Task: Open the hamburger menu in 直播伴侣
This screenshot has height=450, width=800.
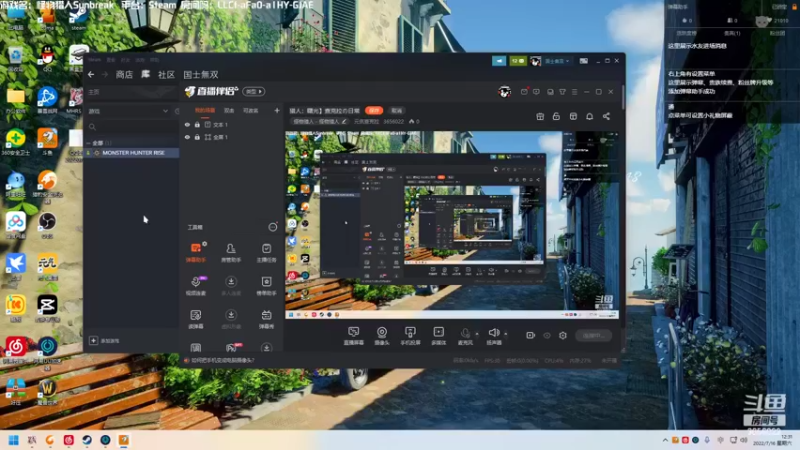Action: tap(574, 92)
